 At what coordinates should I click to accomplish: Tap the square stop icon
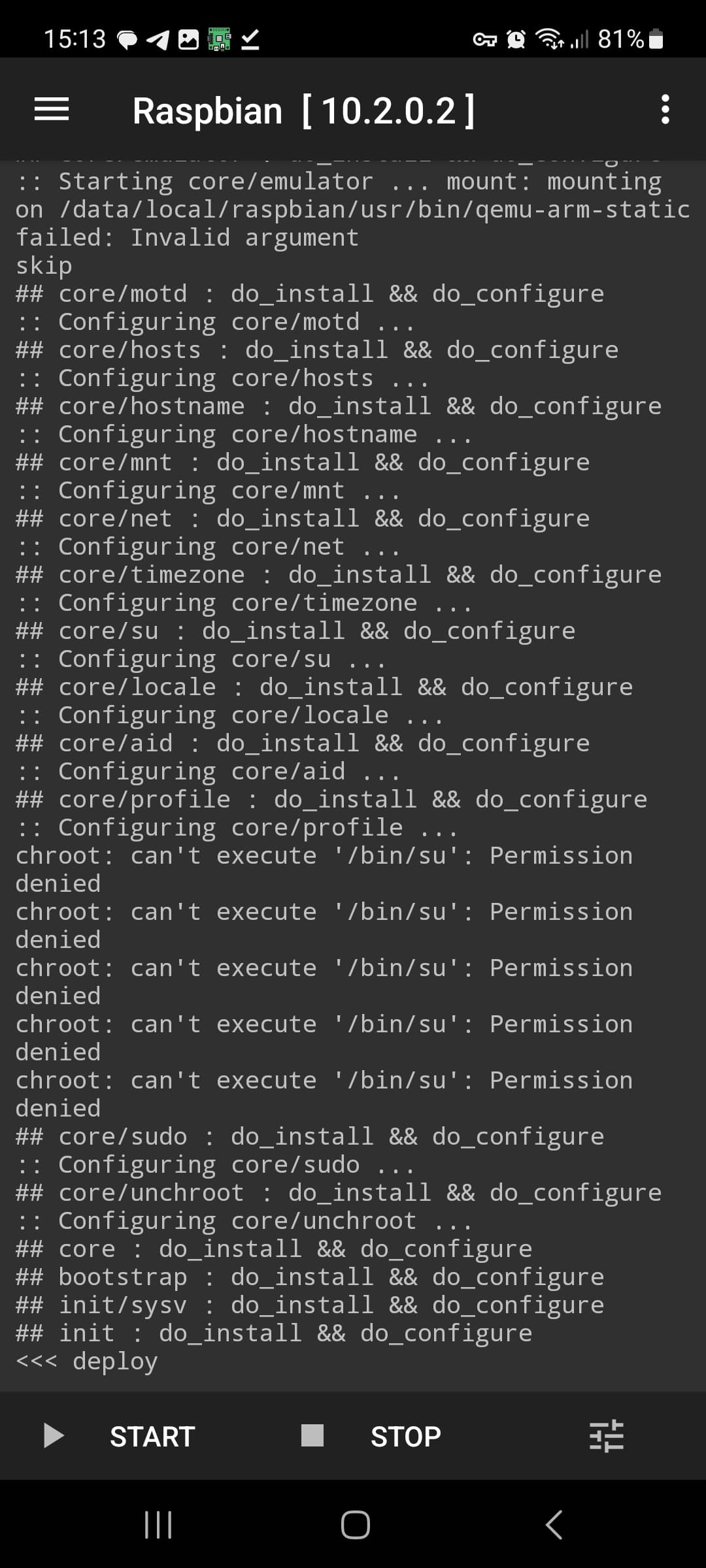point(312,1435)
